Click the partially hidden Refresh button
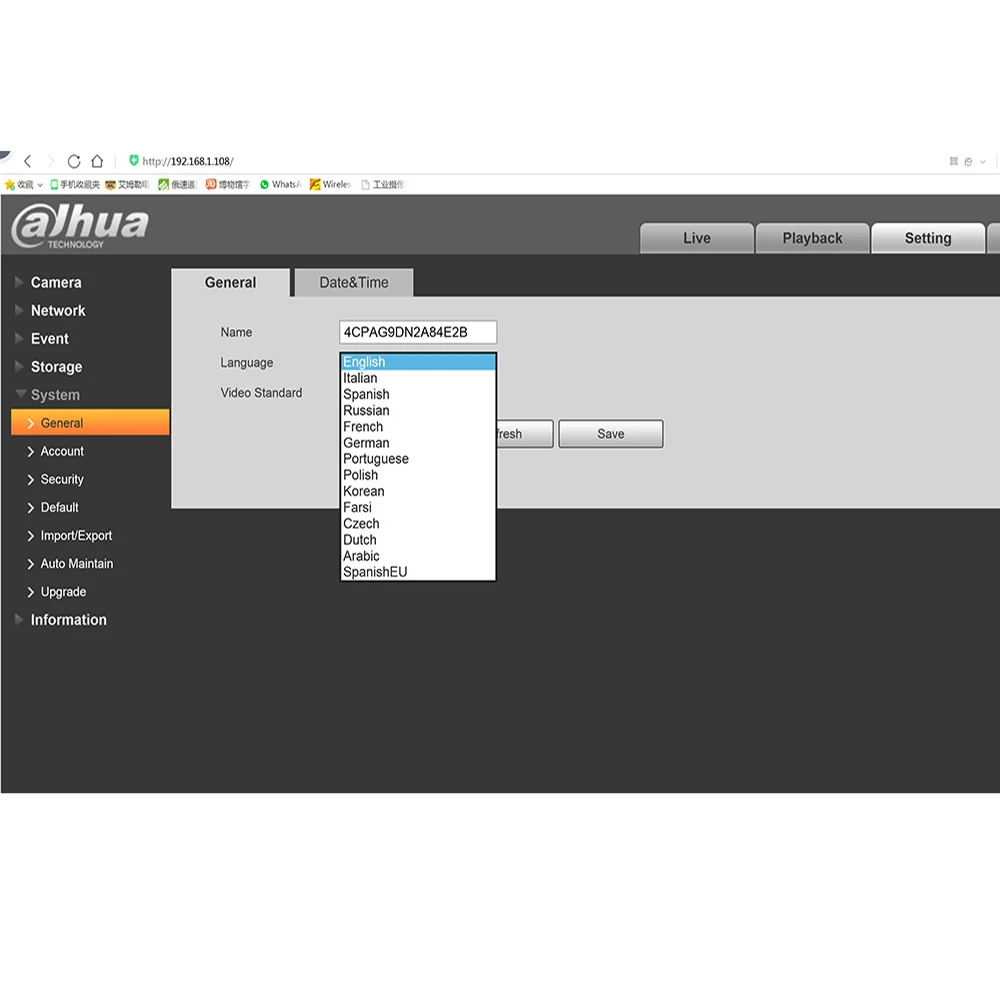 tap(524, 434)
